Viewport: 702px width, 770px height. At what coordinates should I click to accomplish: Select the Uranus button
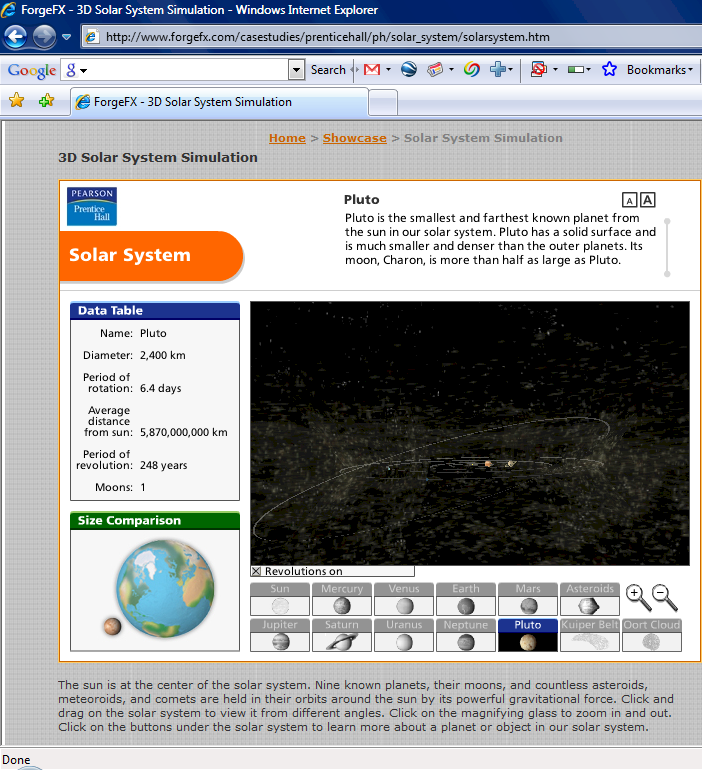(404, 635)
